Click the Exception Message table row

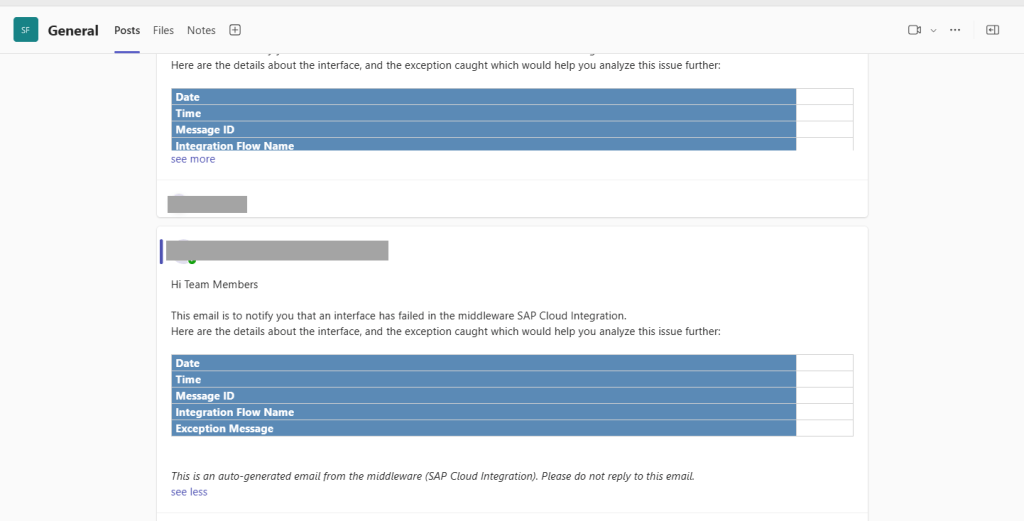(483, 429)
